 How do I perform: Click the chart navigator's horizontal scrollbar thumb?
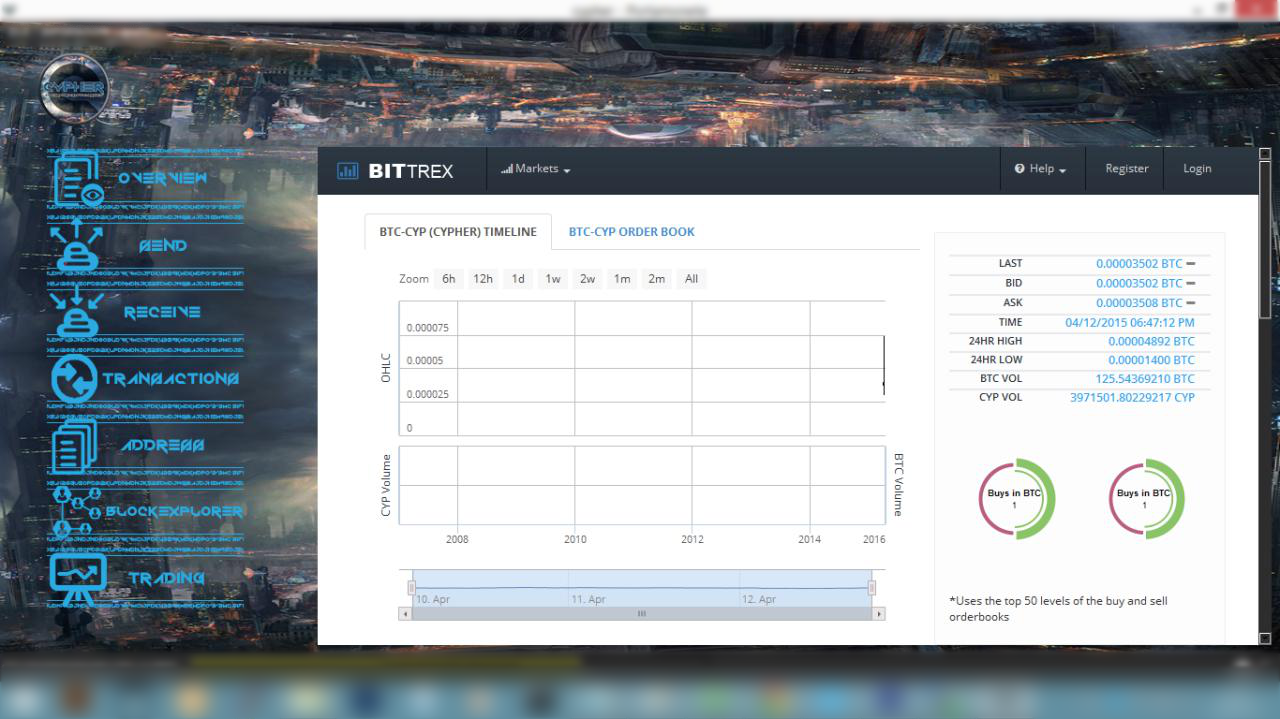pos(642,614)
